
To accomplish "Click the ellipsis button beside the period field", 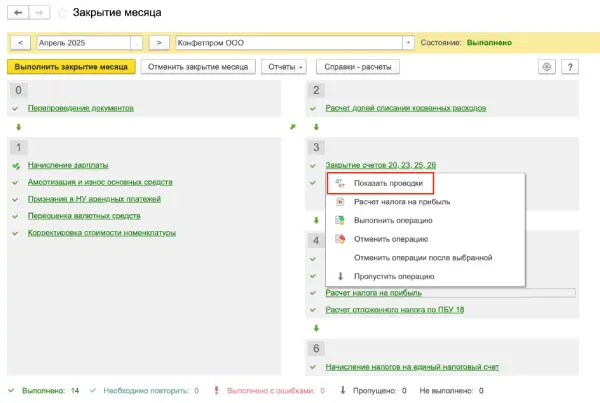I will click(137, 43).
